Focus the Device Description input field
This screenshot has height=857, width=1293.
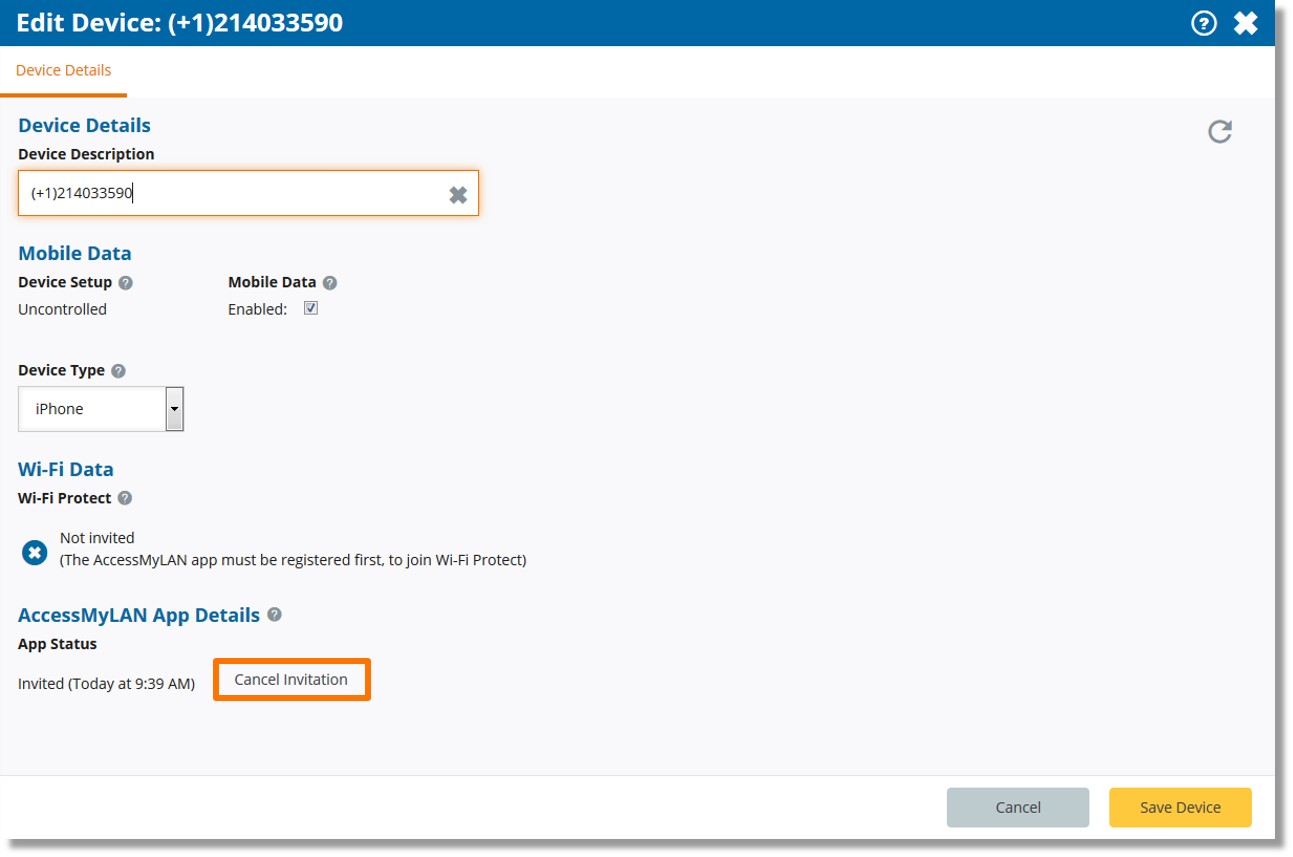click(248, 193)
